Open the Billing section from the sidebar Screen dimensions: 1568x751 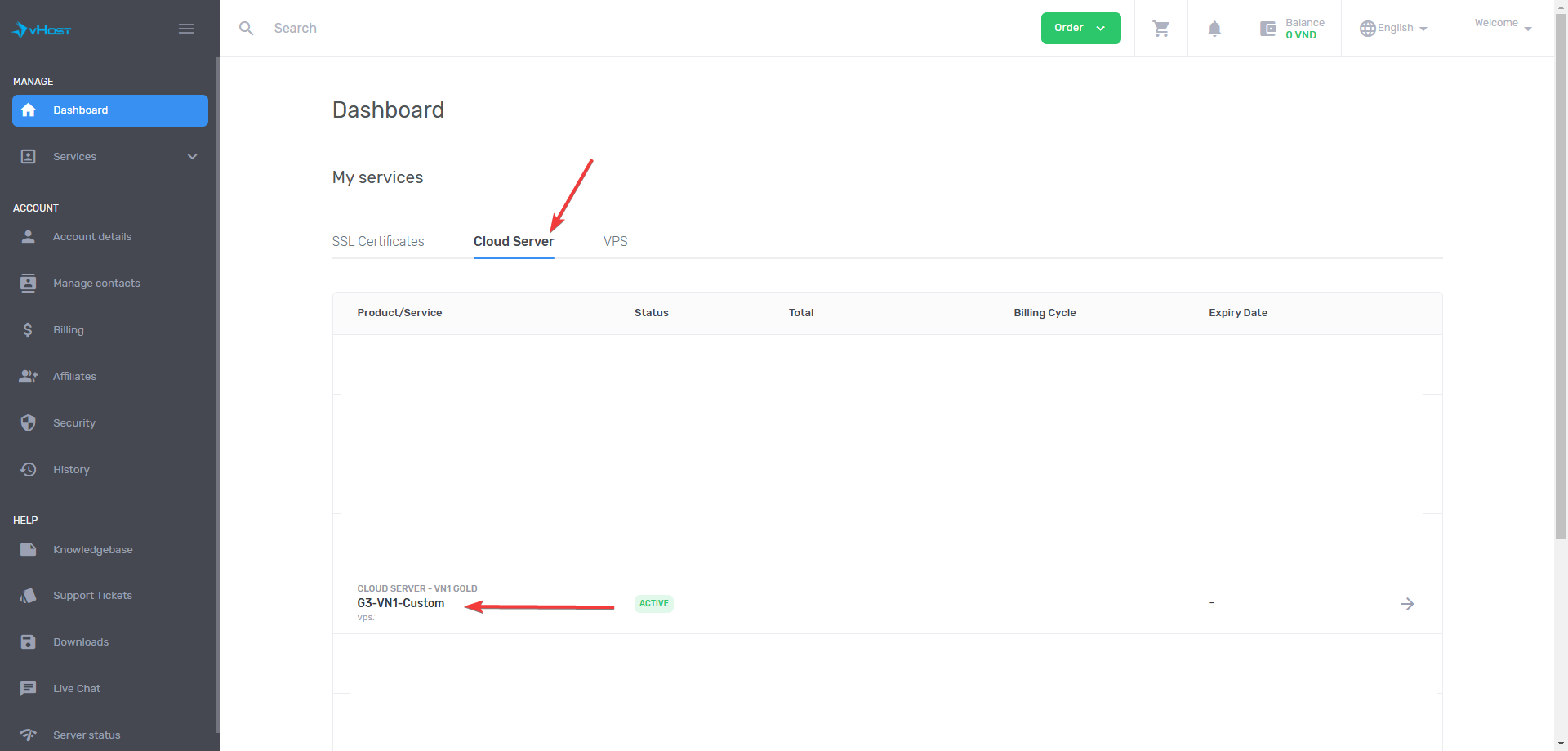68,329
